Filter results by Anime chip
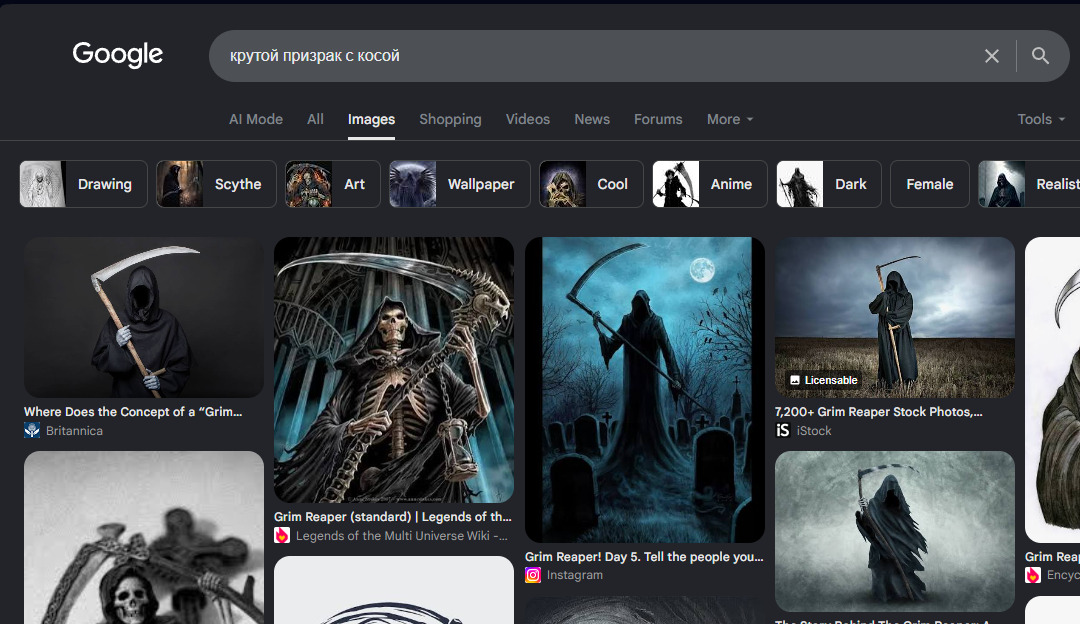 point(709,184)
